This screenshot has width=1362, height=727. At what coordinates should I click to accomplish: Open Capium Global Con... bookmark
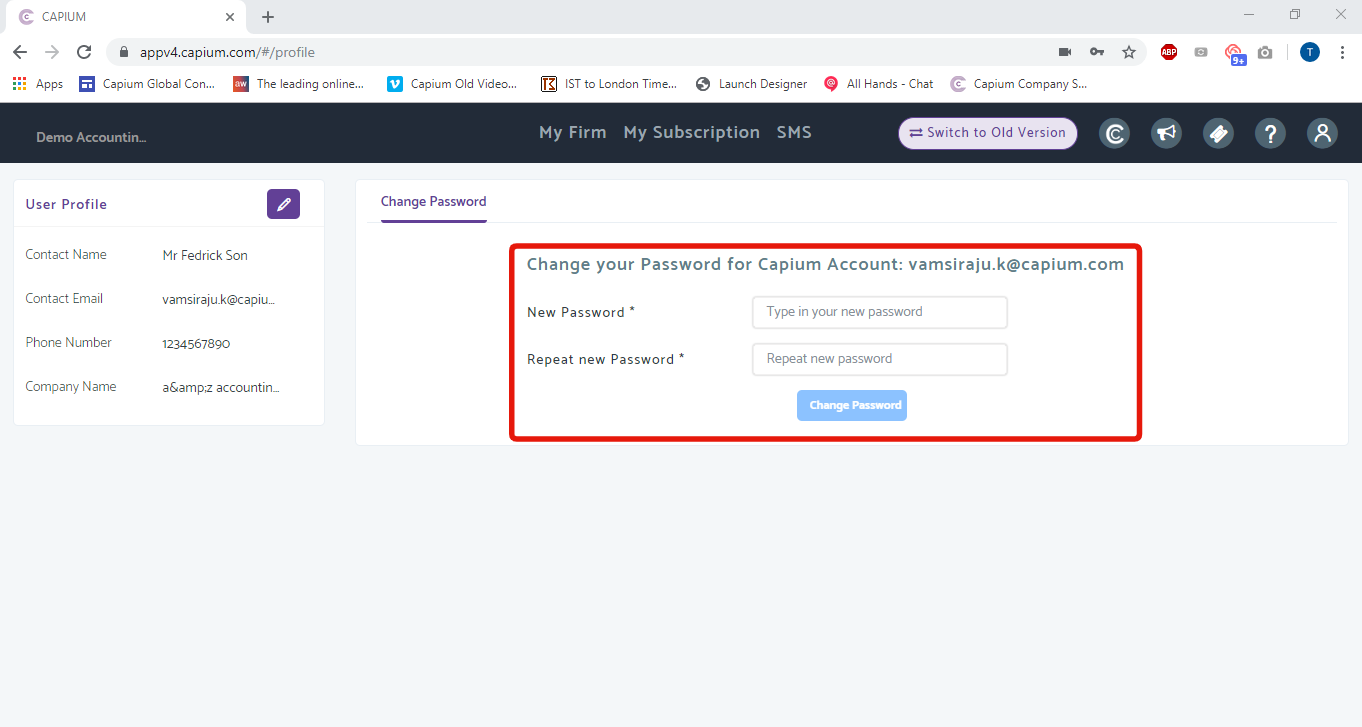pos(147,84)
